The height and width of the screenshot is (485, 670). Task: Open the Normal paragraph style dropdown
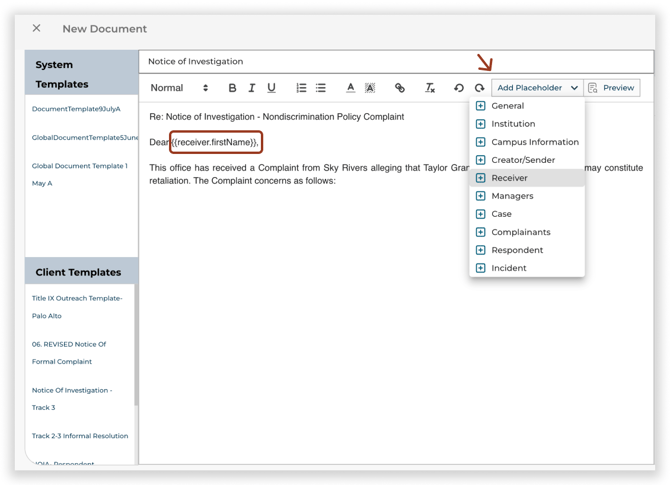(x=180, y=88)
